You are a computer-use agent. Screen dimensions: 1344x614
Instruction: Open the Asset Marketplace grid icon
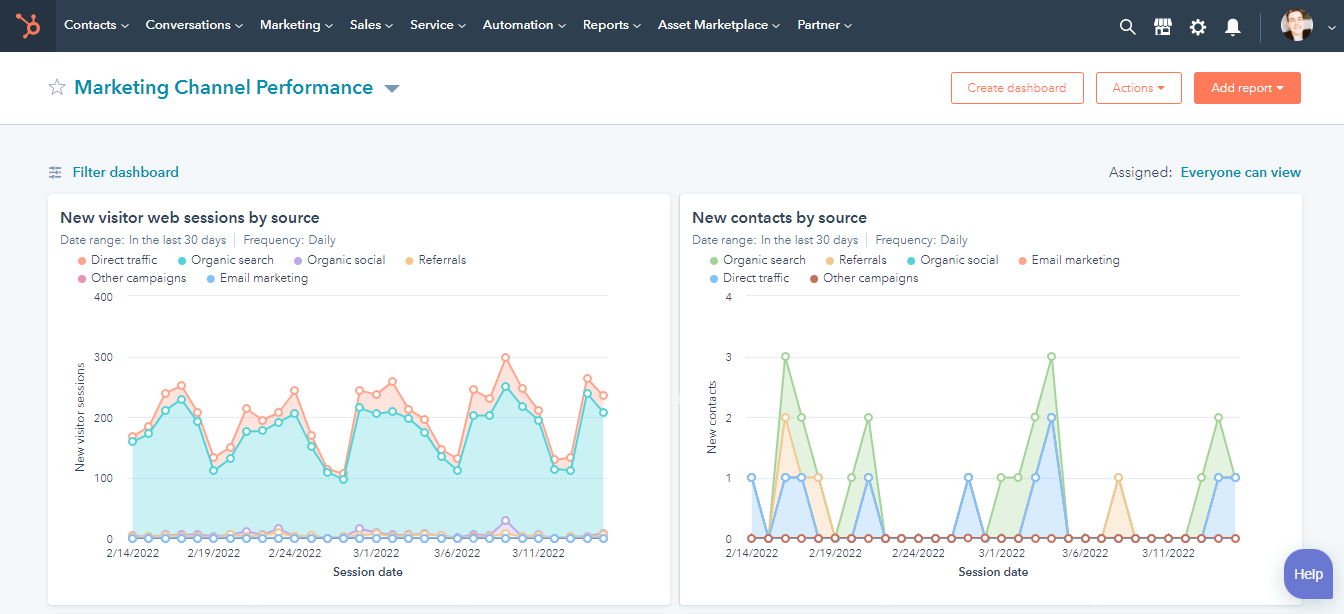tap(1162, 26)
